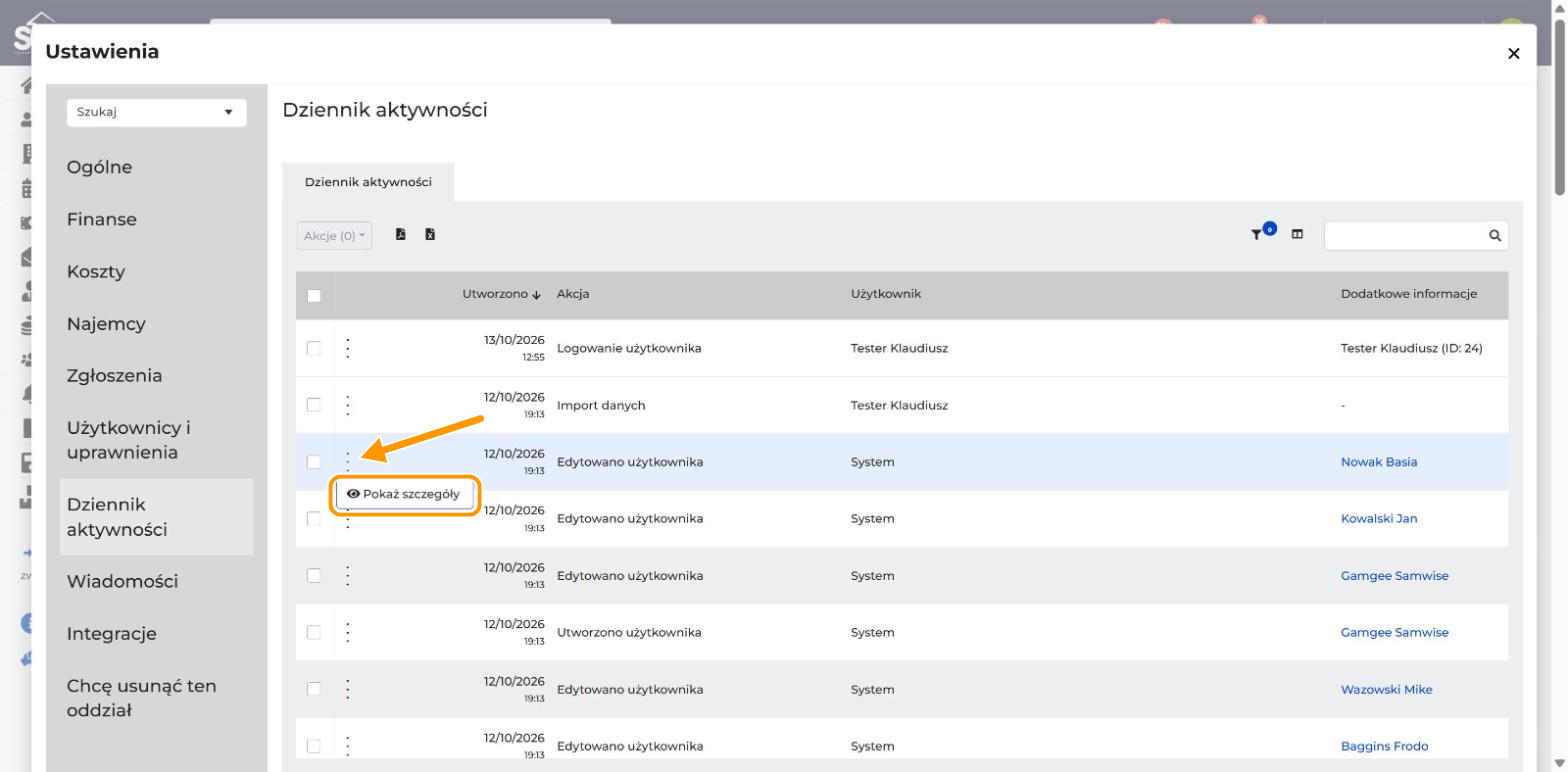Click the magnifier icon in search box

pos(1495,236)
